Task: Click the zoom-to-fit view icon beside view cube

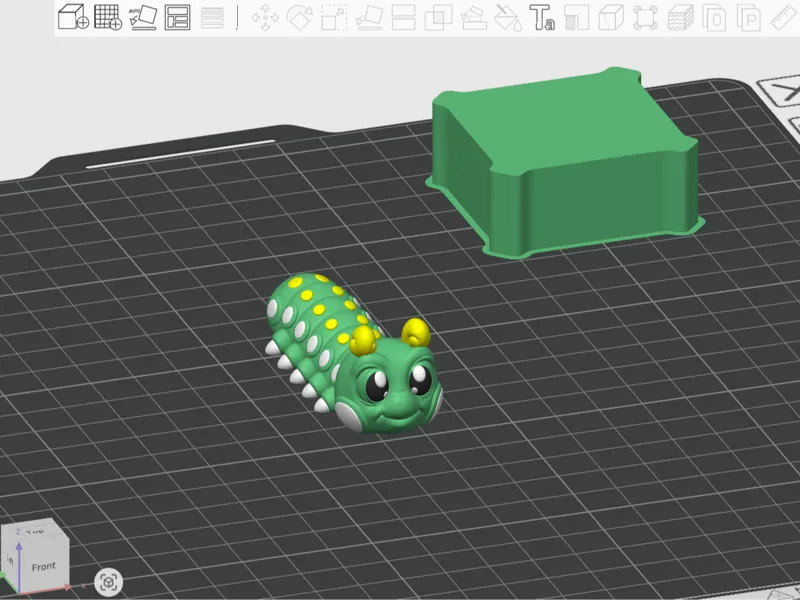Action: pyautogui.click(x=108, y=582)
